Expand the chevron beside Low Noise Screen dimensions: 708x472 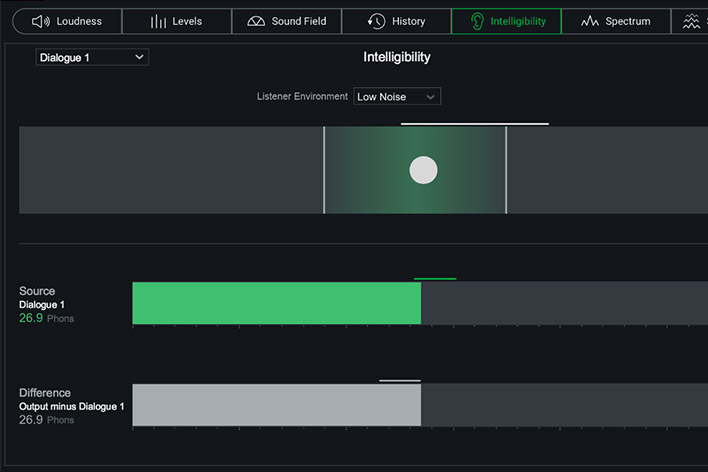(430, 97)
